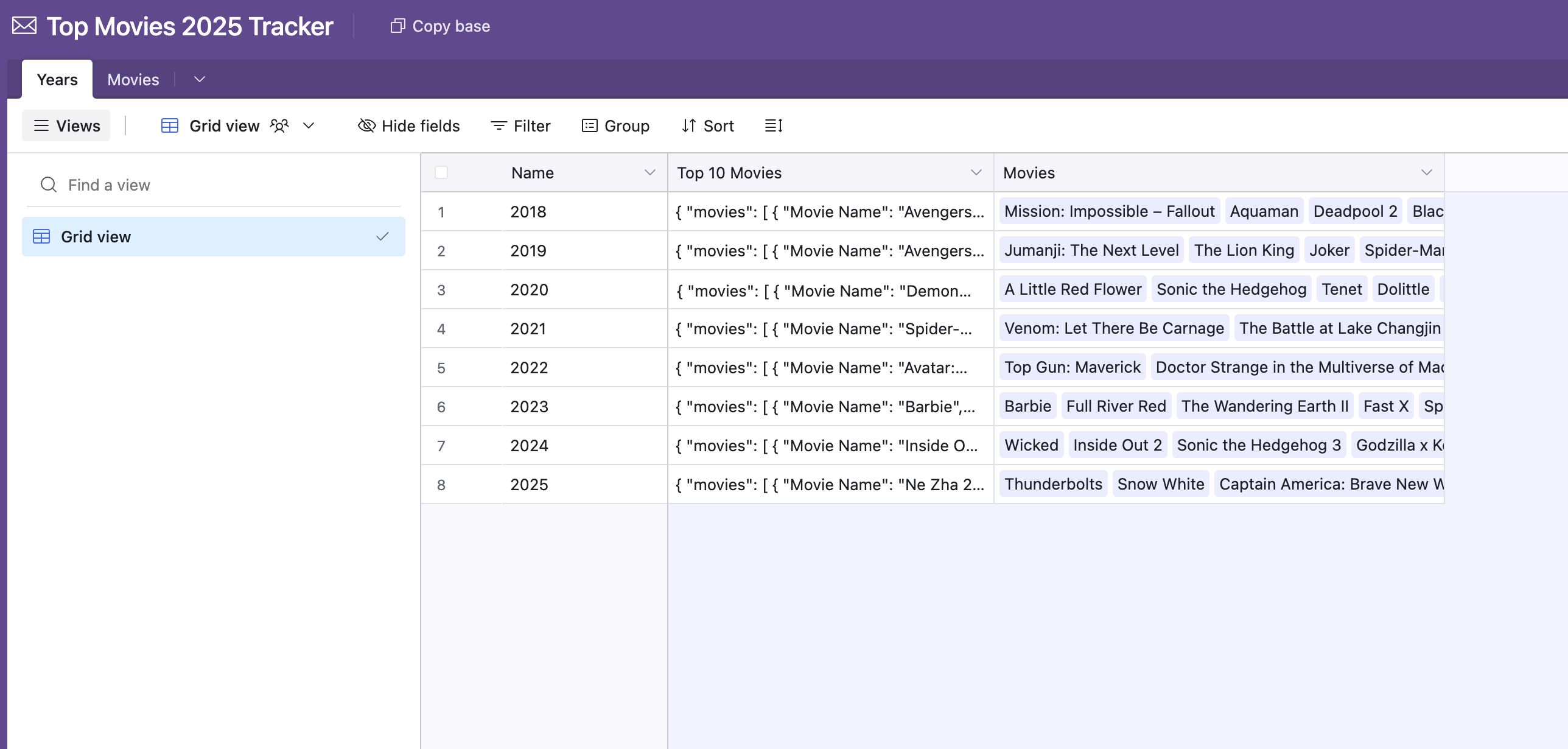Click the Views hamburger icon
This screenshot has width=1568, height=749.
coord(41,125)
